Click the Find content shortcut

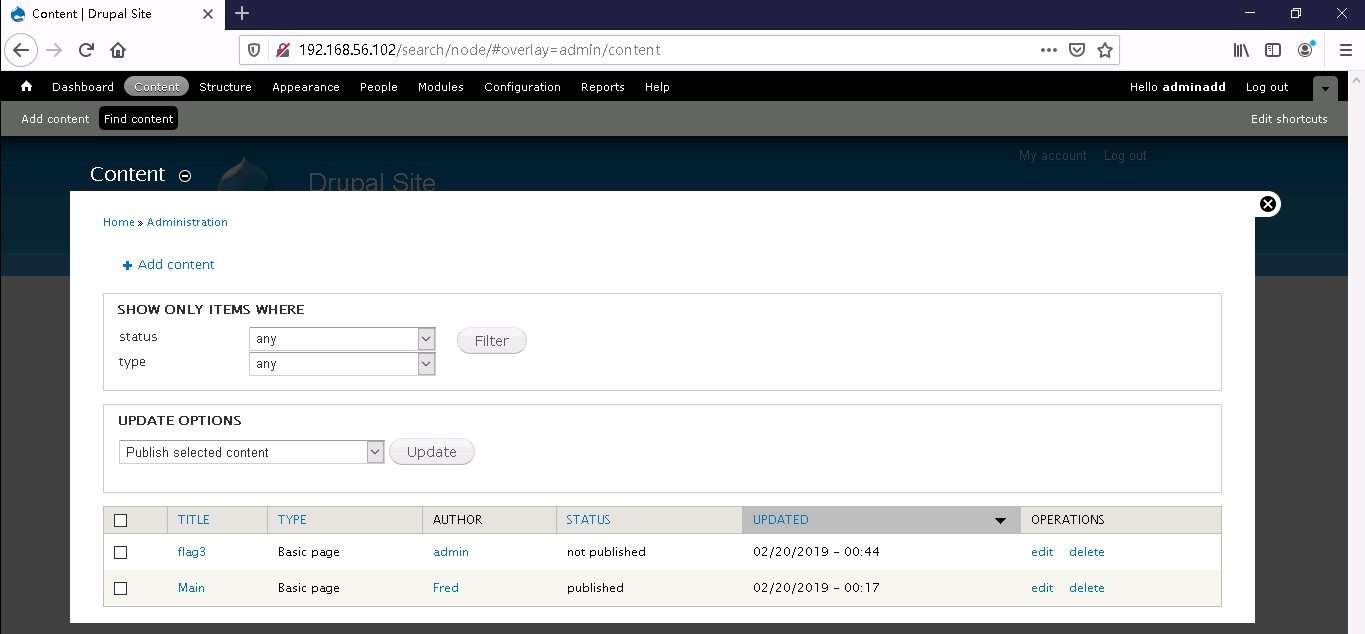tap(139, 119)
